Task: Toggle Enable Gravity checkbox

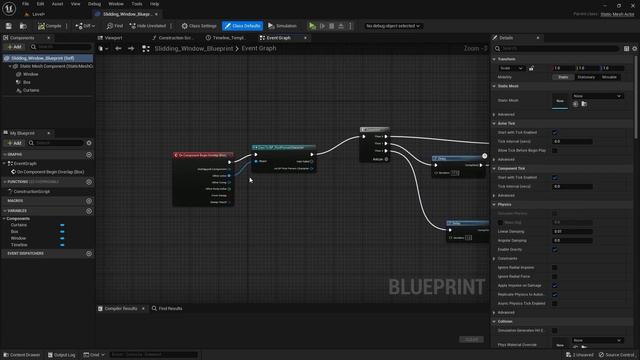Action: click(x=555, y=249)
